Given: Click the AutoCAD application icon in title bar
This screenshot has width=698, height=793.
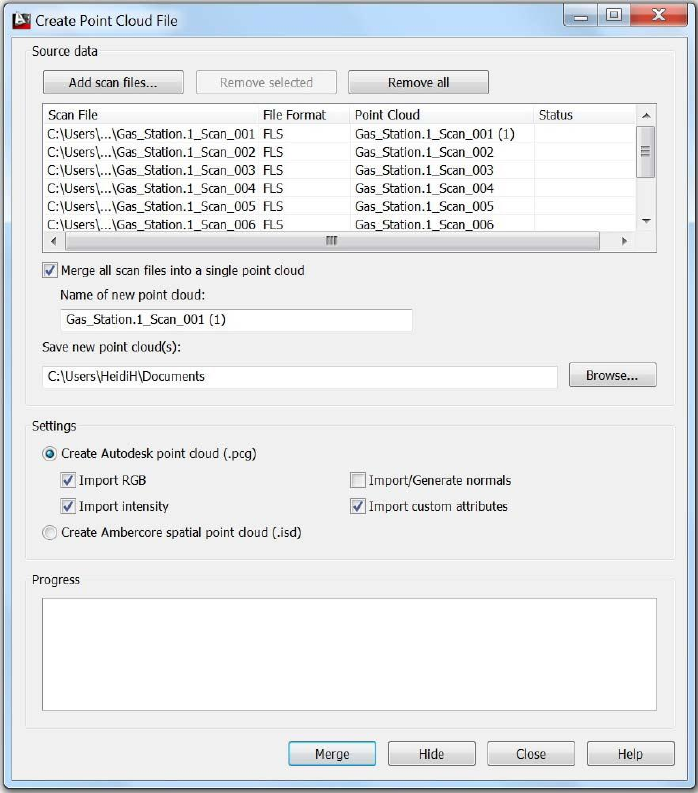Looking at the screenshot, I should pos(21,20).
